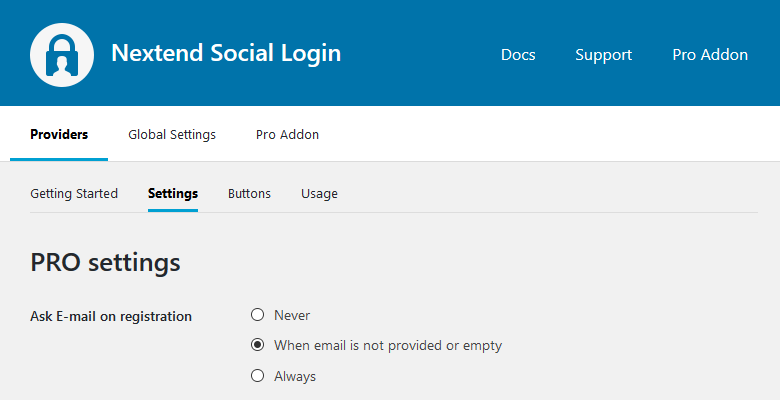Open the Global Settings tab
Screen dimensions: 780x400
point(172,135)
